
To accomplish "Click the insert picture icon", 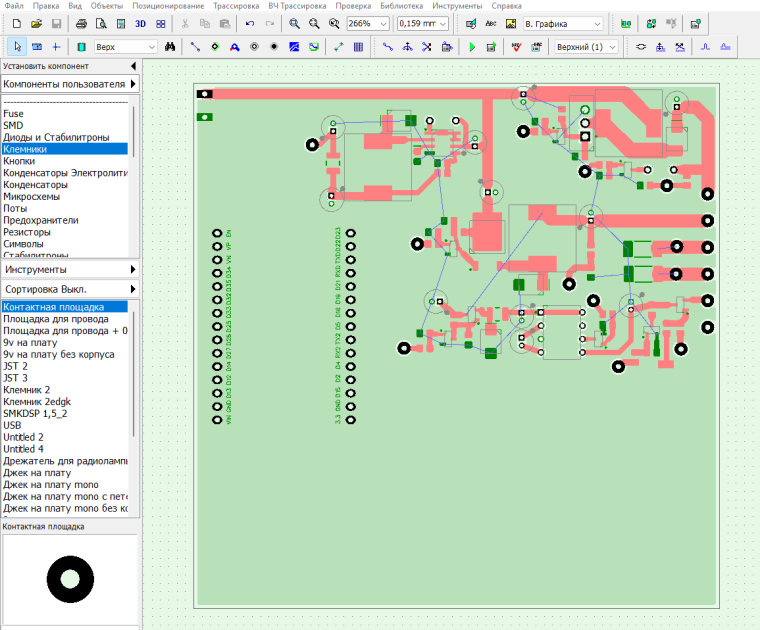I will (511, 23).
